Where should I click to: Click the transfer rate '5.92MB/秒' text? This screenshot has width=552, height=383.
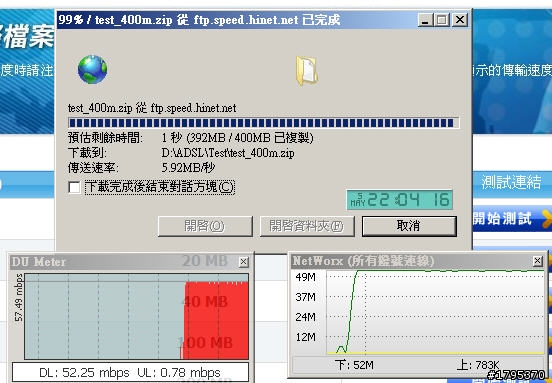pos(188,168)
